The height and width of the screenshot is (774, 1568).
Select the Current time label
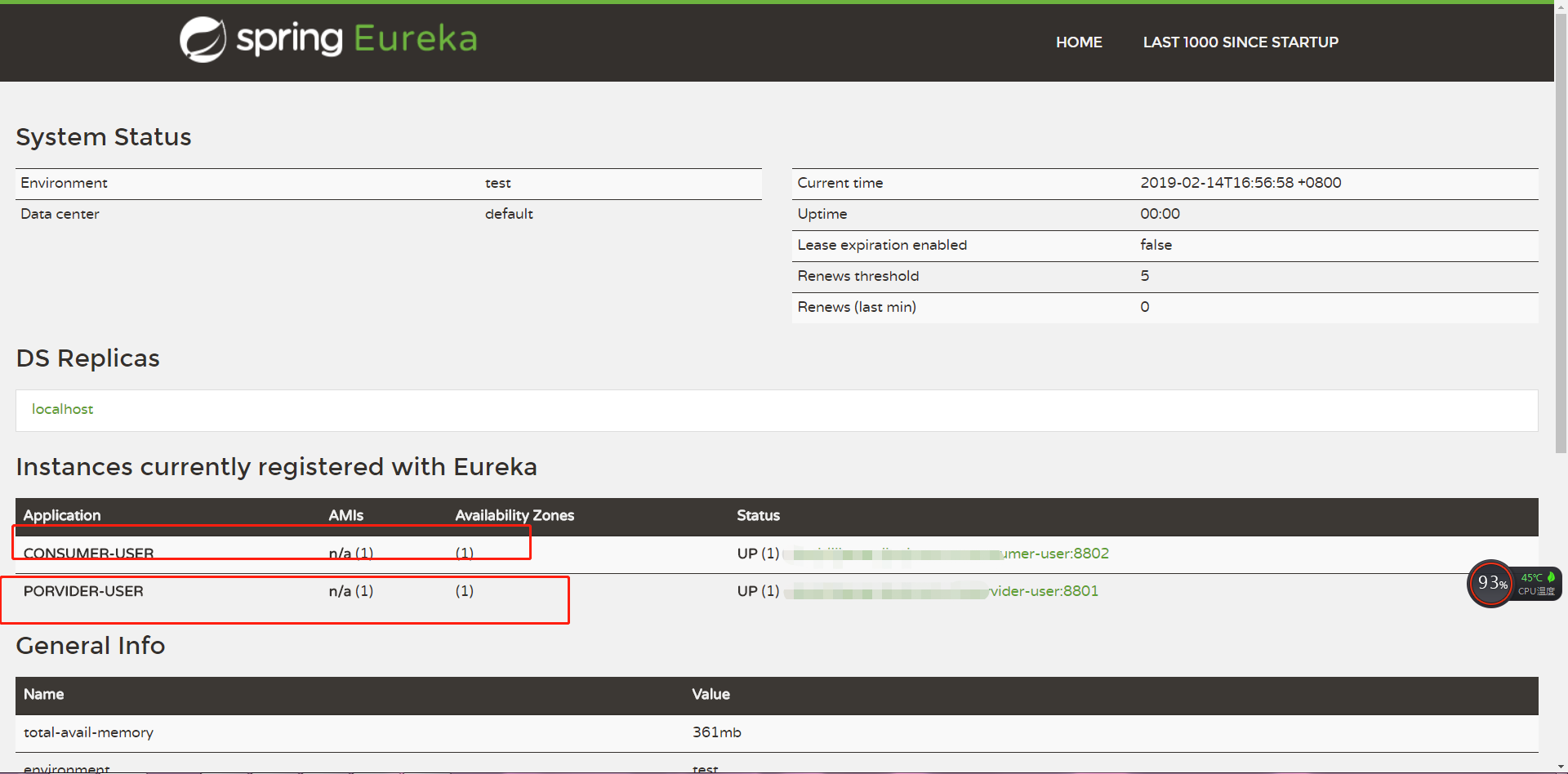pos(840,183)
